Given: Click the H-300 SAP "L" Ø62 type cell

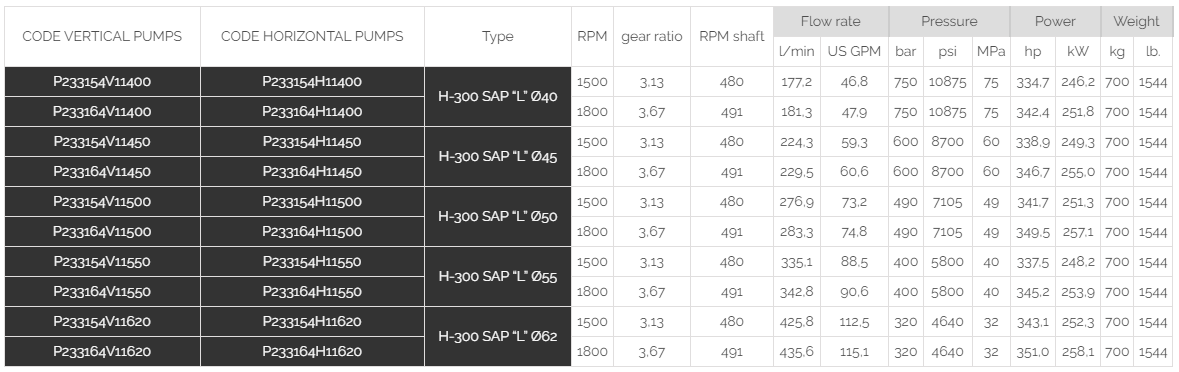Looking at the screenshot, I should (x=498, y=337).
